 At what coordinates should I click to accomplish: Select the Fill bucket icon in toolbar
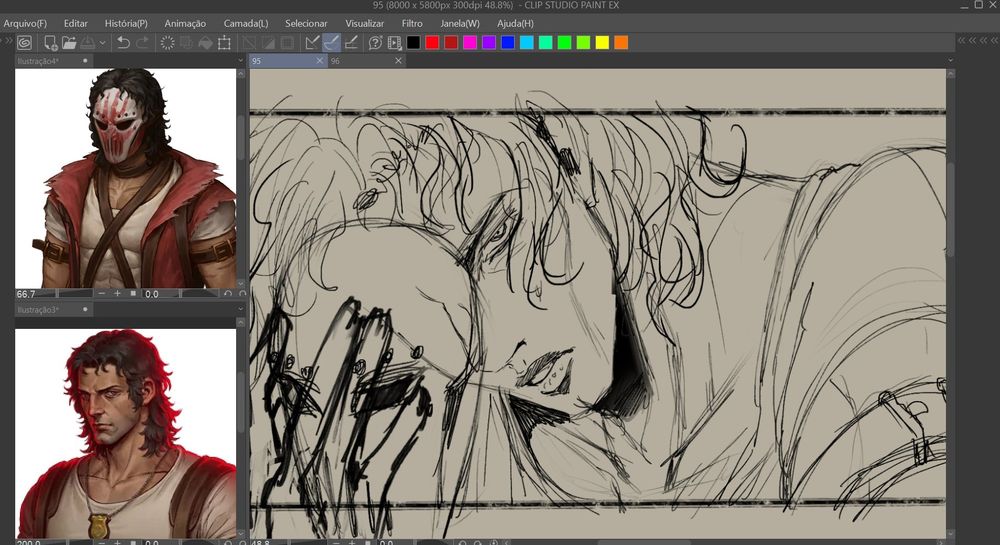coord(205,43)
